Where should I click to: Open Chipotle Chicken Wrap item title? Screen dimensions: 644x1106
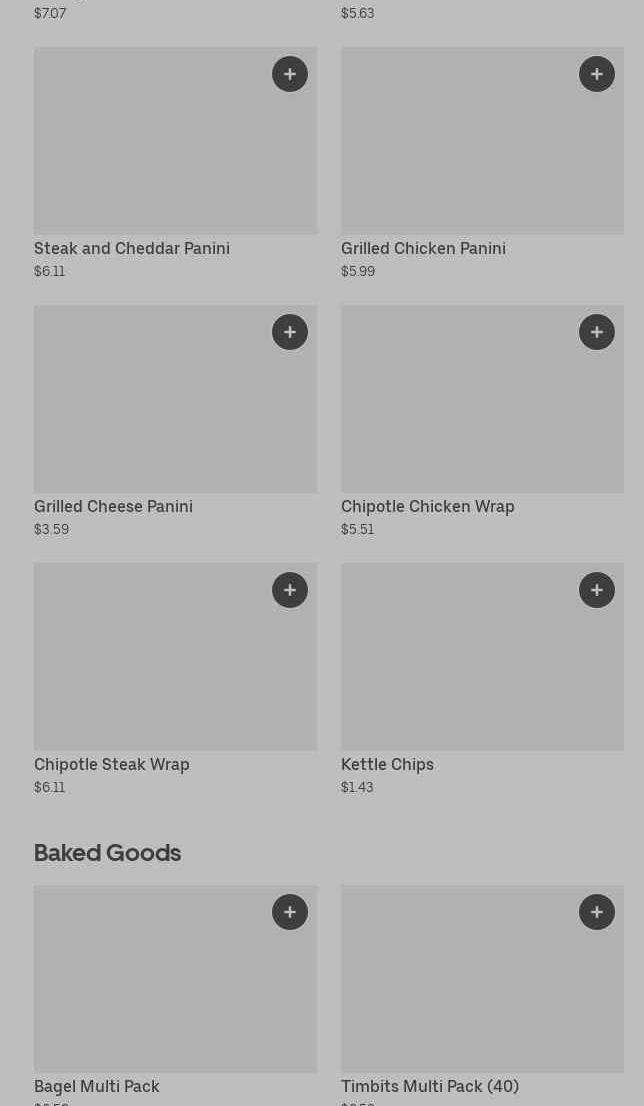427,506
